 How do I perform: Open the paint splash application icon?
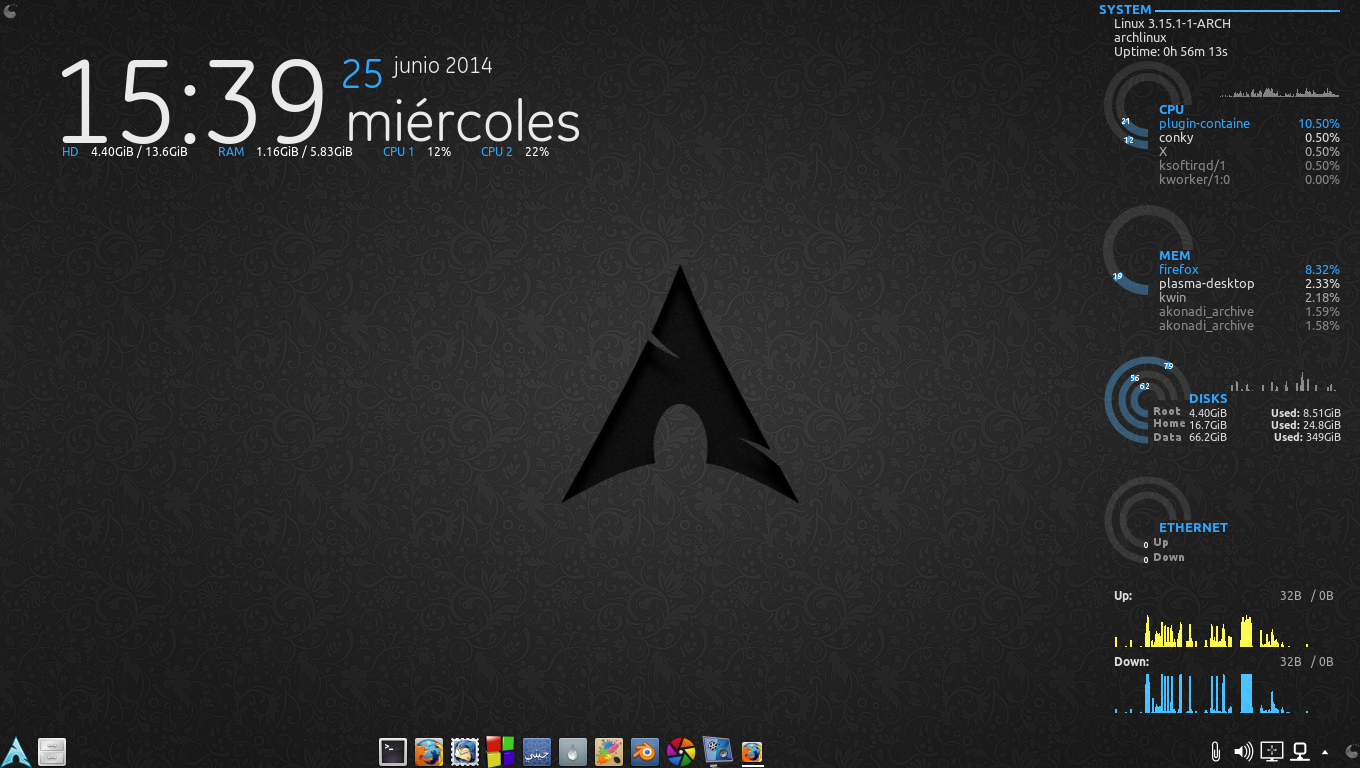coord(609,751)
